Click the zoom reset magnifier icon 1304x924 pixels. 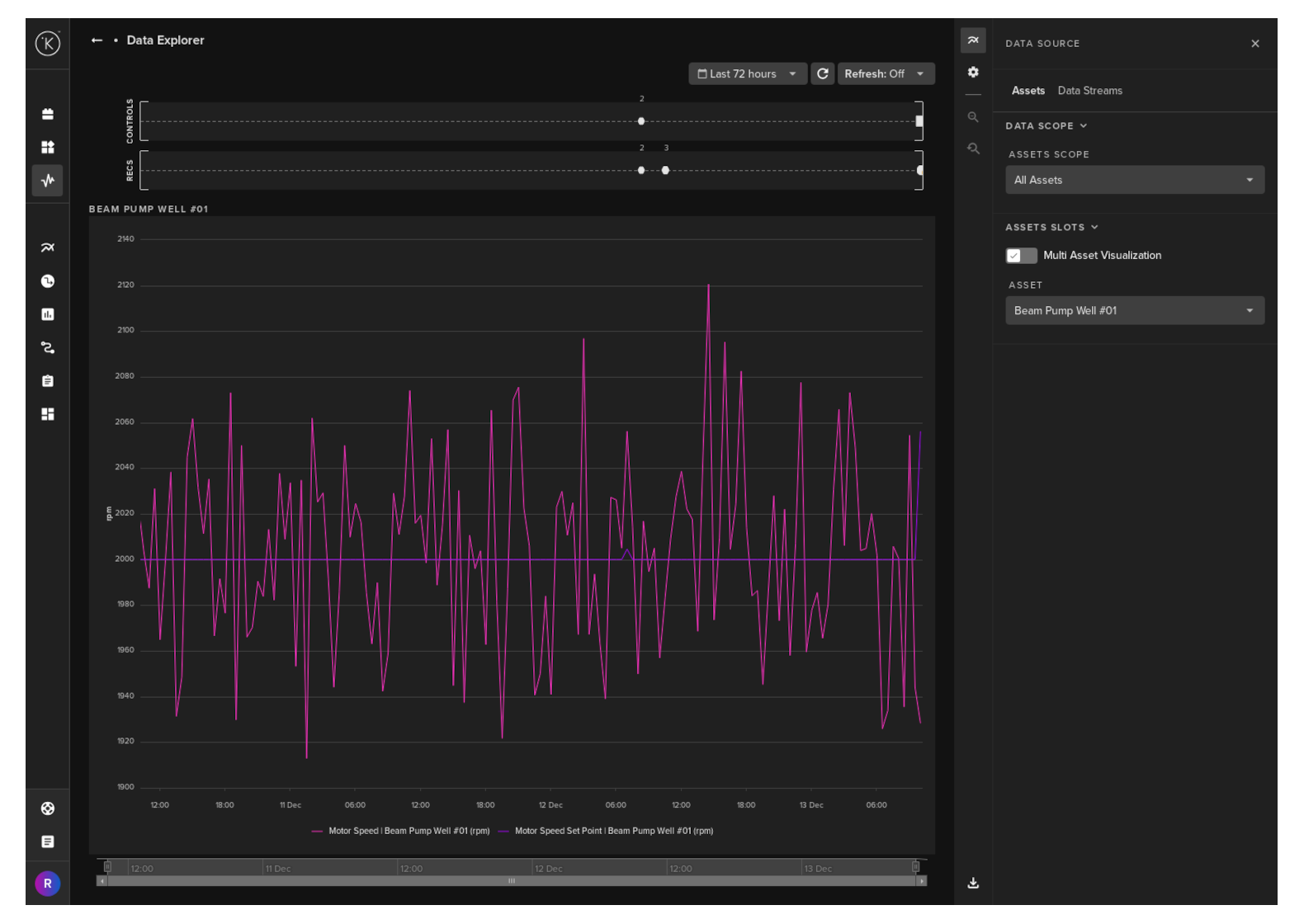point(973,148)
